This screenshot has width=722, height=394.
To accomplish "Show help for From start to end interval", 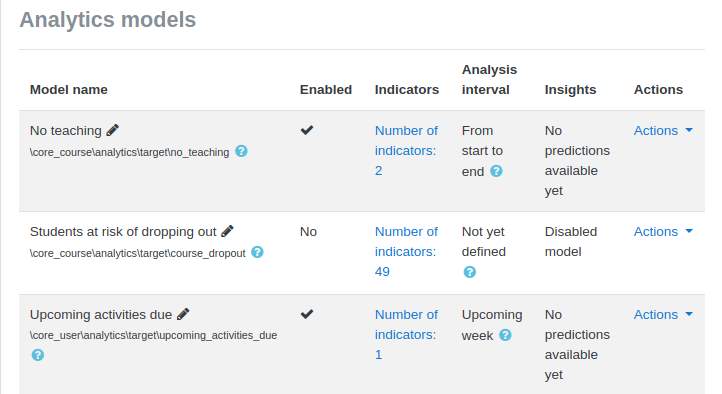I will click(496, 171).
